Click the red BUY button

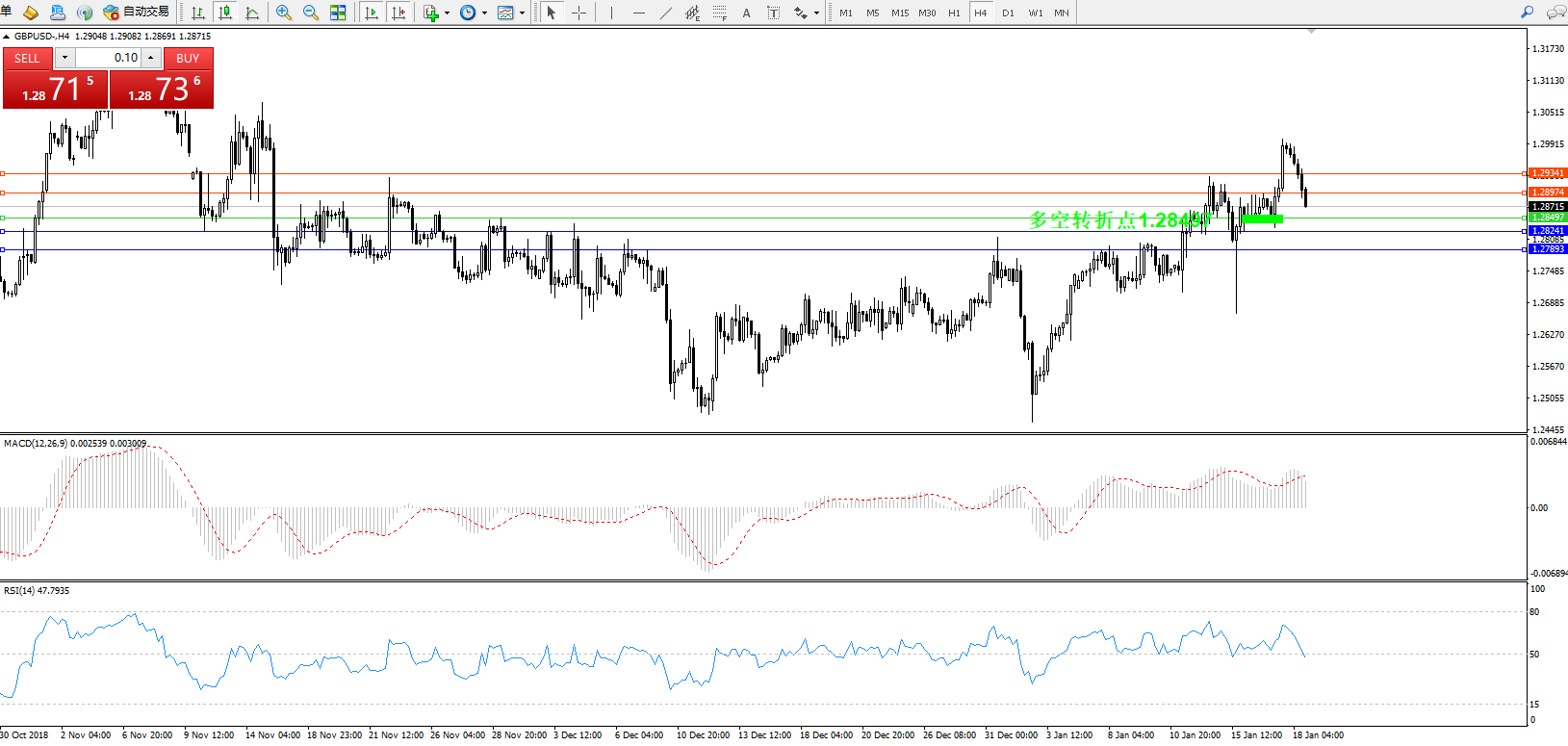coord(188,58)
